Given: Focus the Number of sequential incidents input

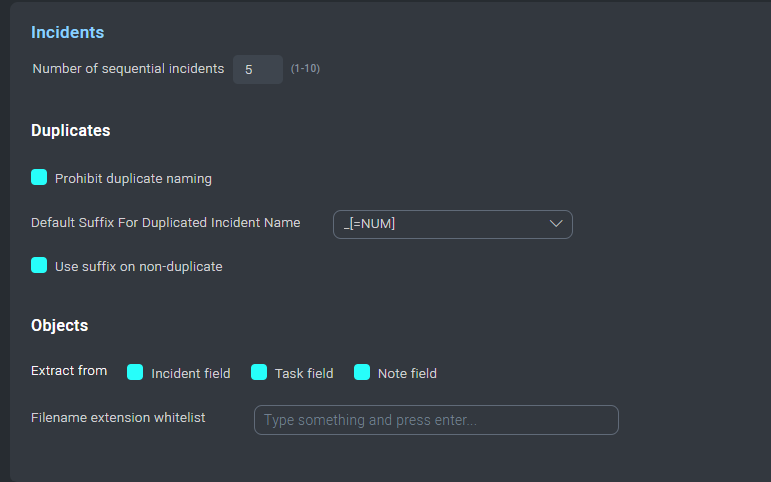Looking at the screenshot, I should coord(258,69).
